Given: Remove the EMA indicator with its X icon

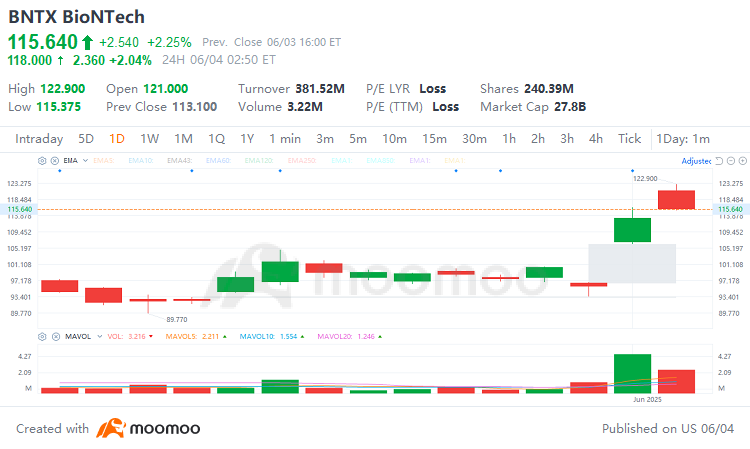Looking at the screenshot, I should click(x=55, y=161).
